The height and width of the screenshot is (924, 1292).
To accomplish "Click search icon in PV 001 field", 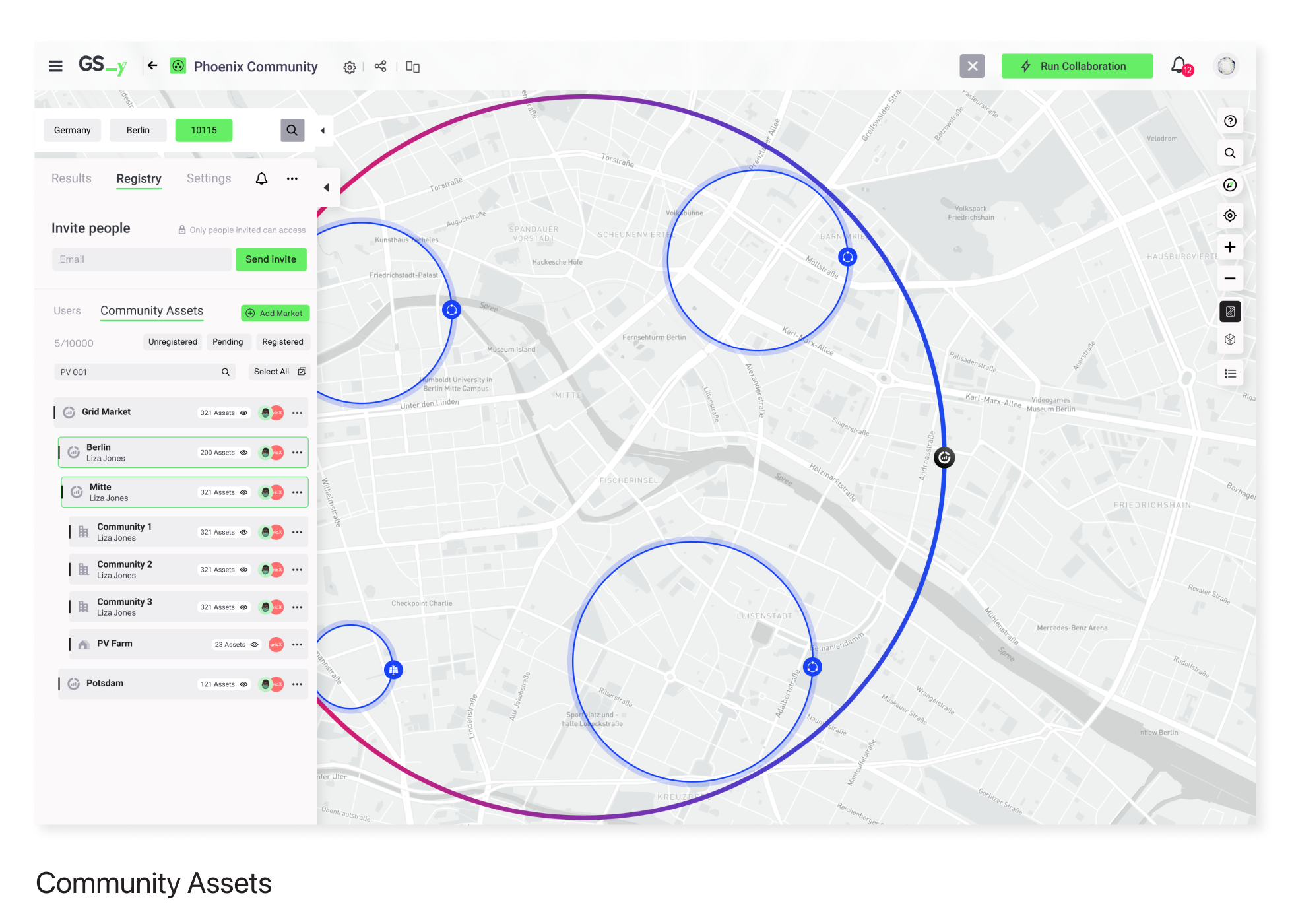I will click(x=226, y=372).
